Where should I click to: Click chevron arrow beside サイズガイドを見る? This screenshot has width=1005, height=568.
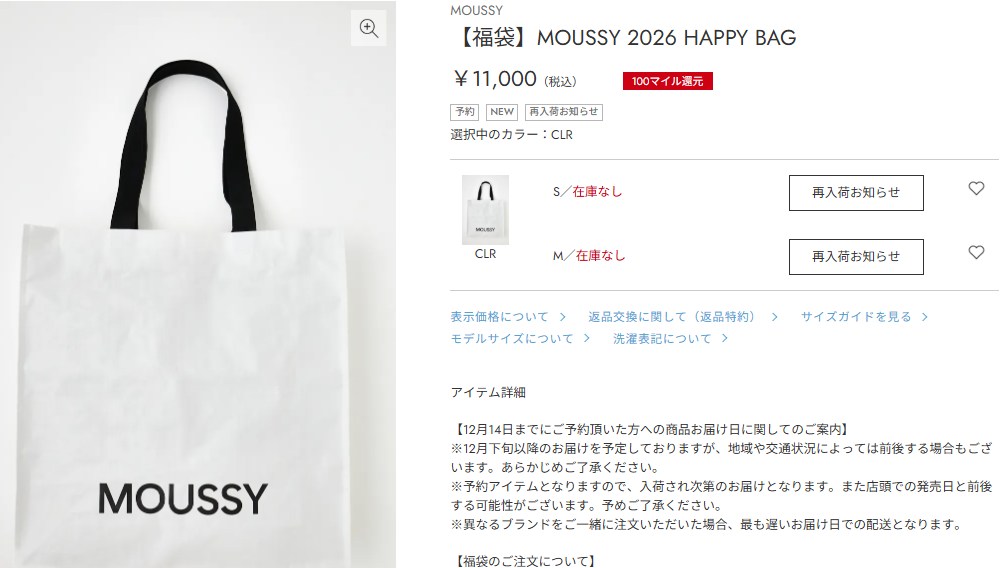(924, 317)
